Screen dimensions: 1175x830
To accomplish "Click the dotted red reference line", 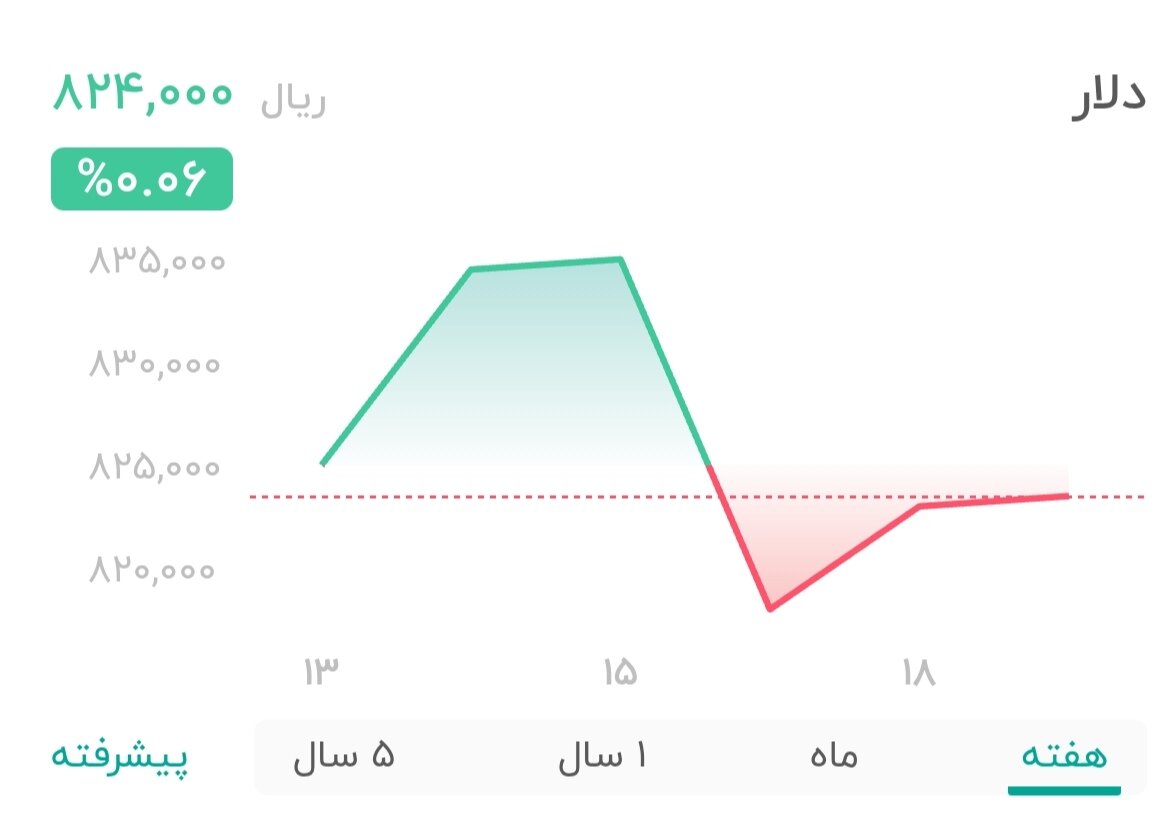I will pos(400,497).
